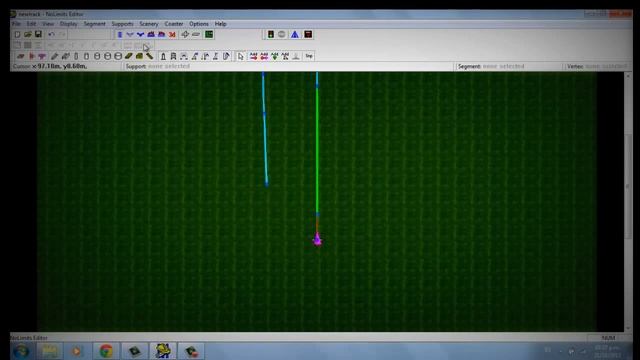Screen dimensions: 640x360
Task: Select the blue vertical bar view icon
Action: click(x=120, y=35)
